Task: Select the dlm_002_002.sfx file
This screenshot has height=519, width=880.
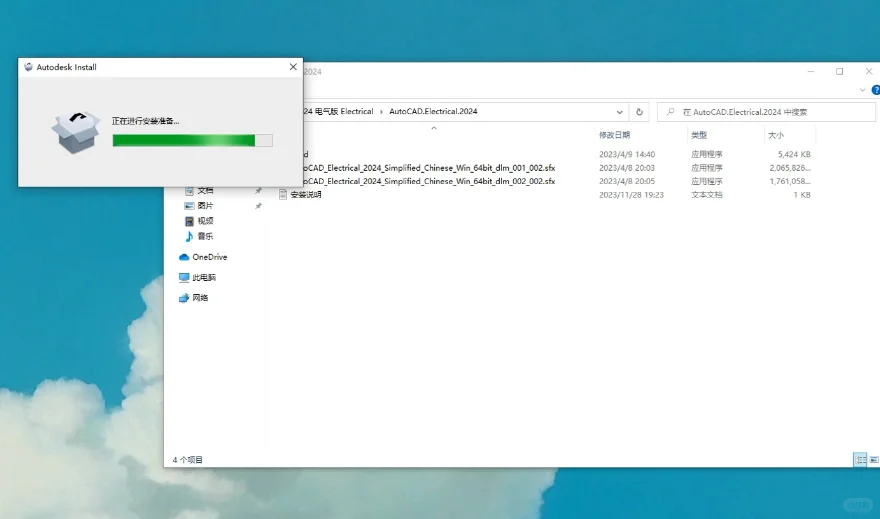Action: [429, 181]
